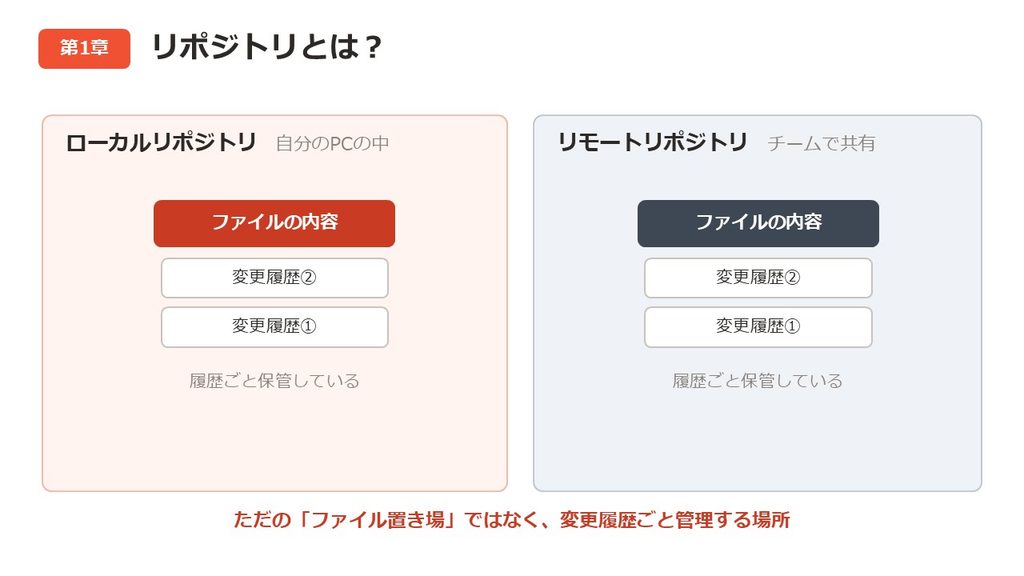This screenshot has height=576, width=1024.
Task: Click the question mark in the slide title
Action: click(x=374, y=48)
